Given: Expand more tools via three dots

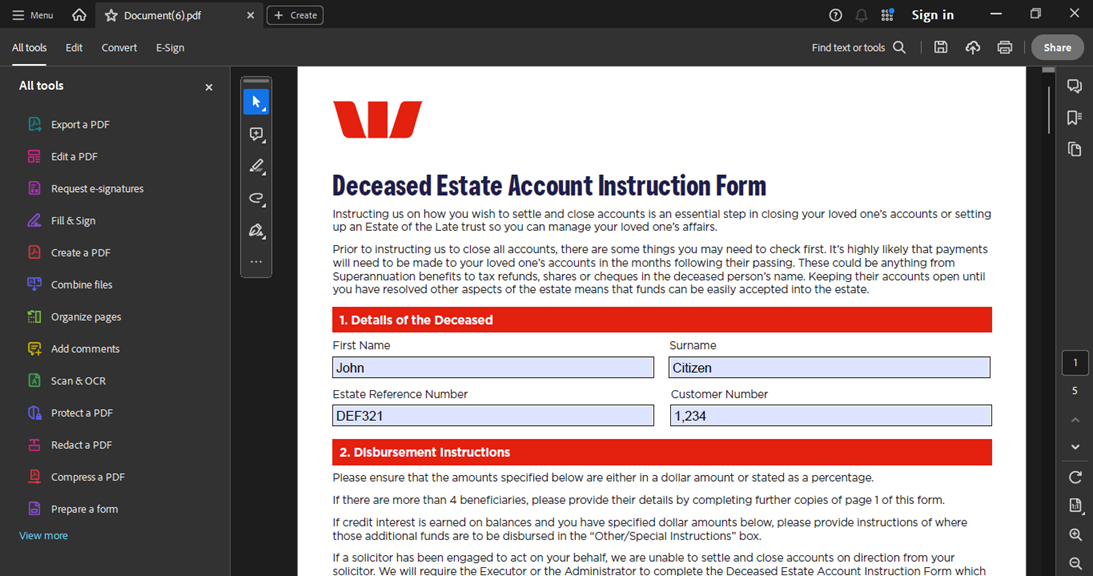Looking at the screenshot, I should tap(256, 262).
